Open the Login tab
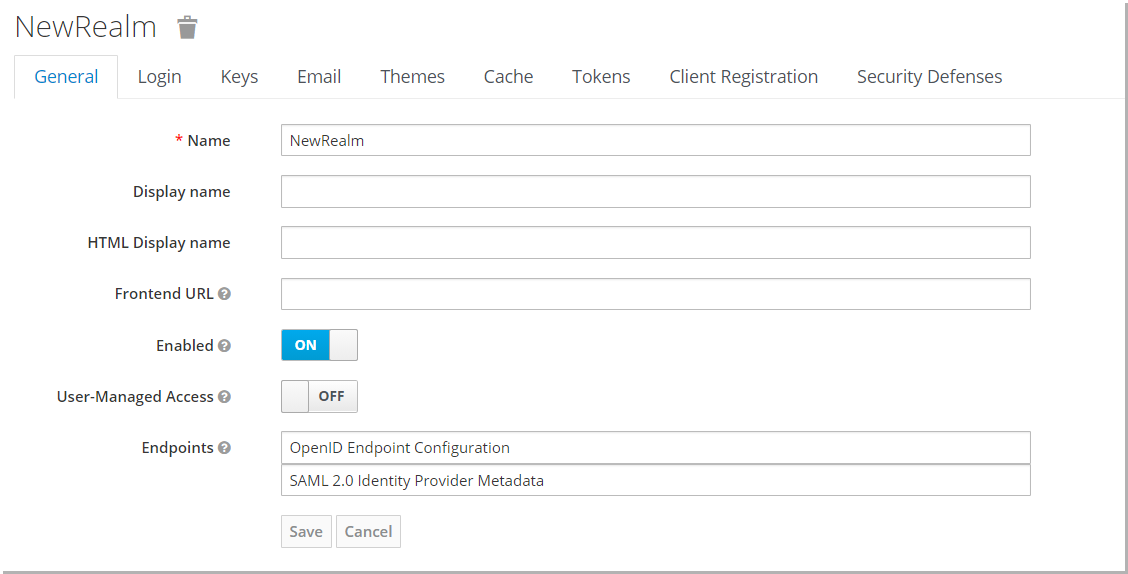 (x=160, y=76)
